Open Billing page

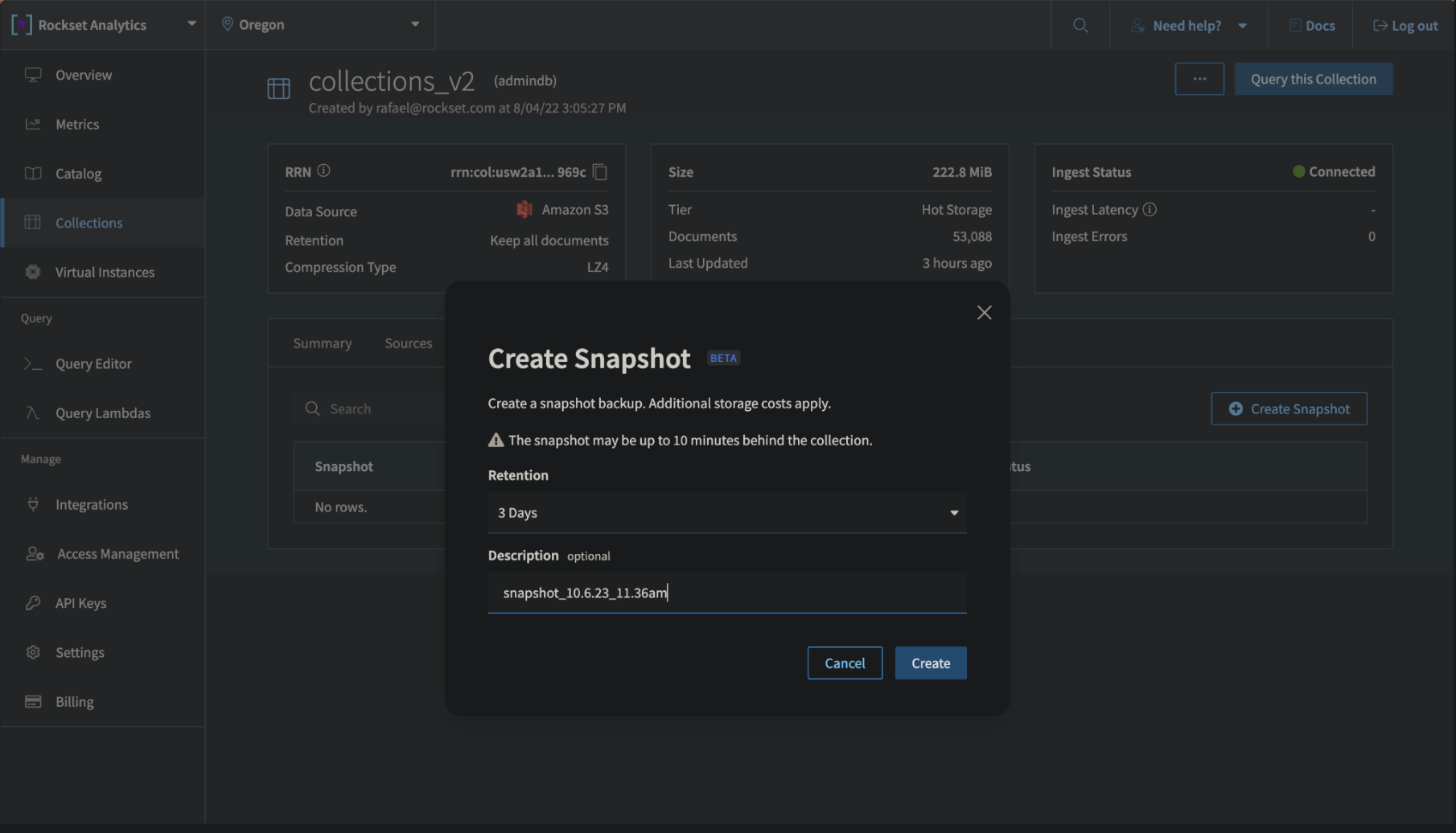(x=103, y=701)
